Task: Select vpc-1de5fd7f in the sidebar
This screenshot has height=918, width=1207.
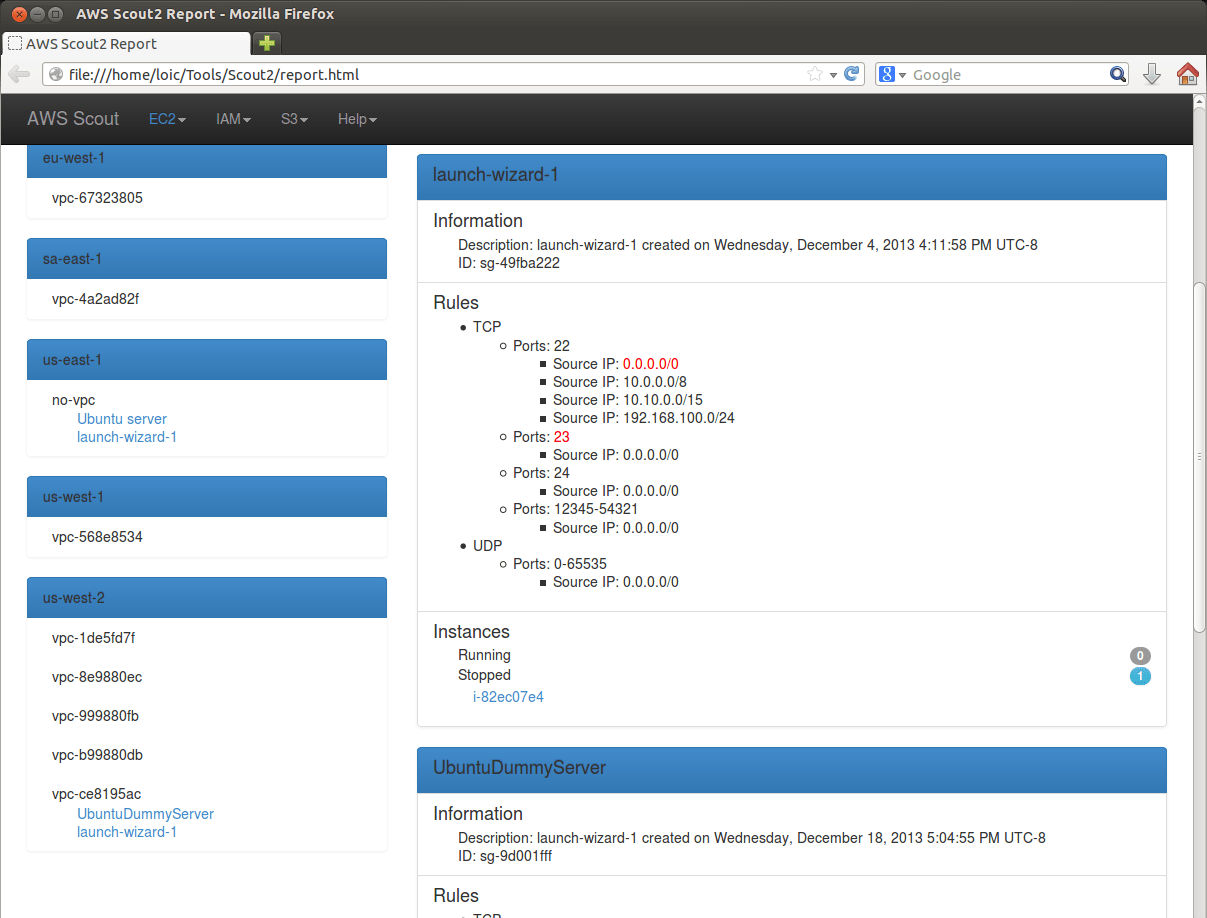Action: pyautogui.click(x=93, y=638)
